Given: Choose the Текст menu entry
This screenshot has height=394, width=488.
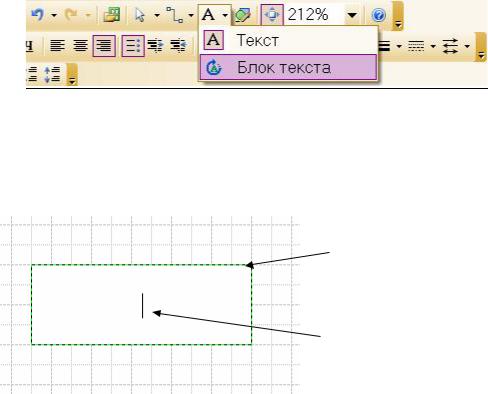Looking at the screenshot, I should (289, 40).
